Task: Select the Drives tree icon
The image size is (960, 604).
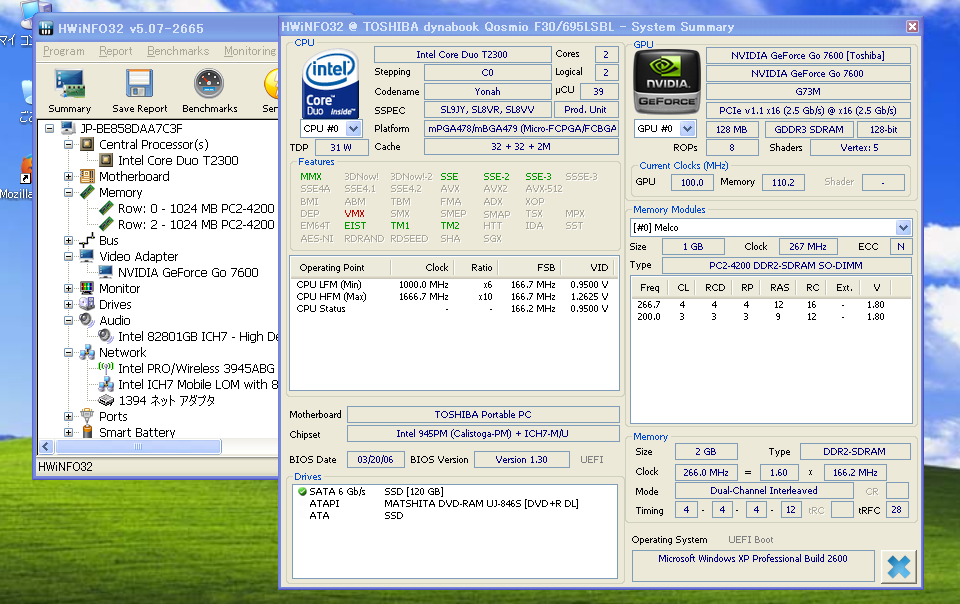Action: click(x=87, y=304)
